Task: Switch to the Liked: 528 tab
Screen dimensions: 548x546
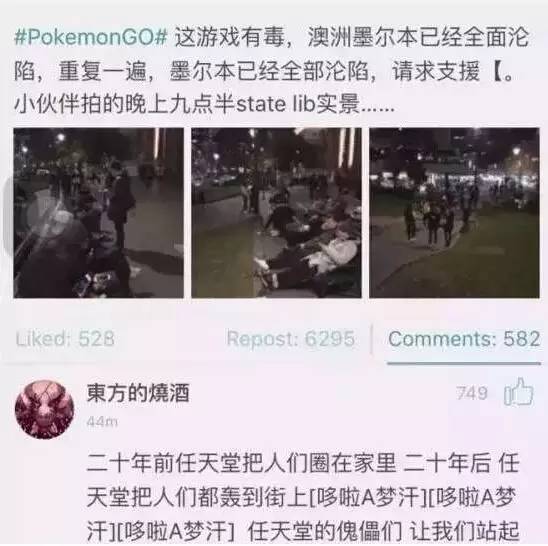Action: [x=65, y=338]
